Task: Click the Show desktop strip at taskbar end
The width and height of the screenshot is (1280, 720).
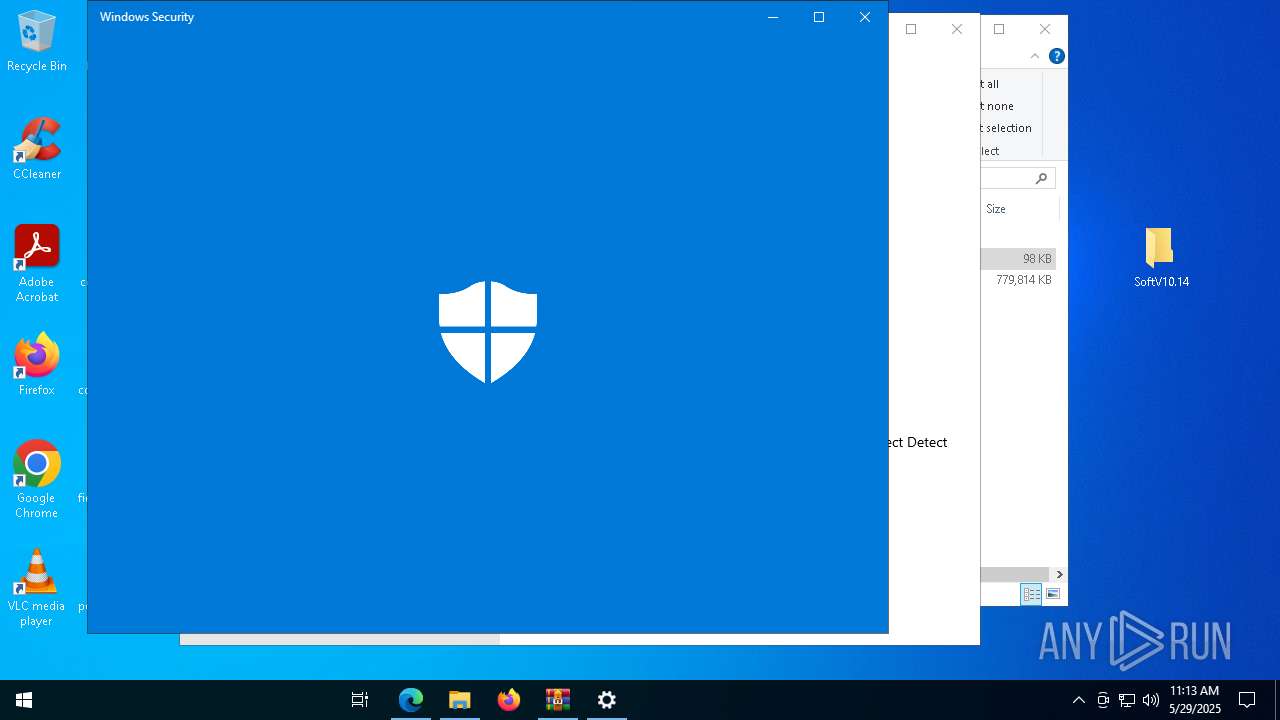Action: [x=1277, y=700]
